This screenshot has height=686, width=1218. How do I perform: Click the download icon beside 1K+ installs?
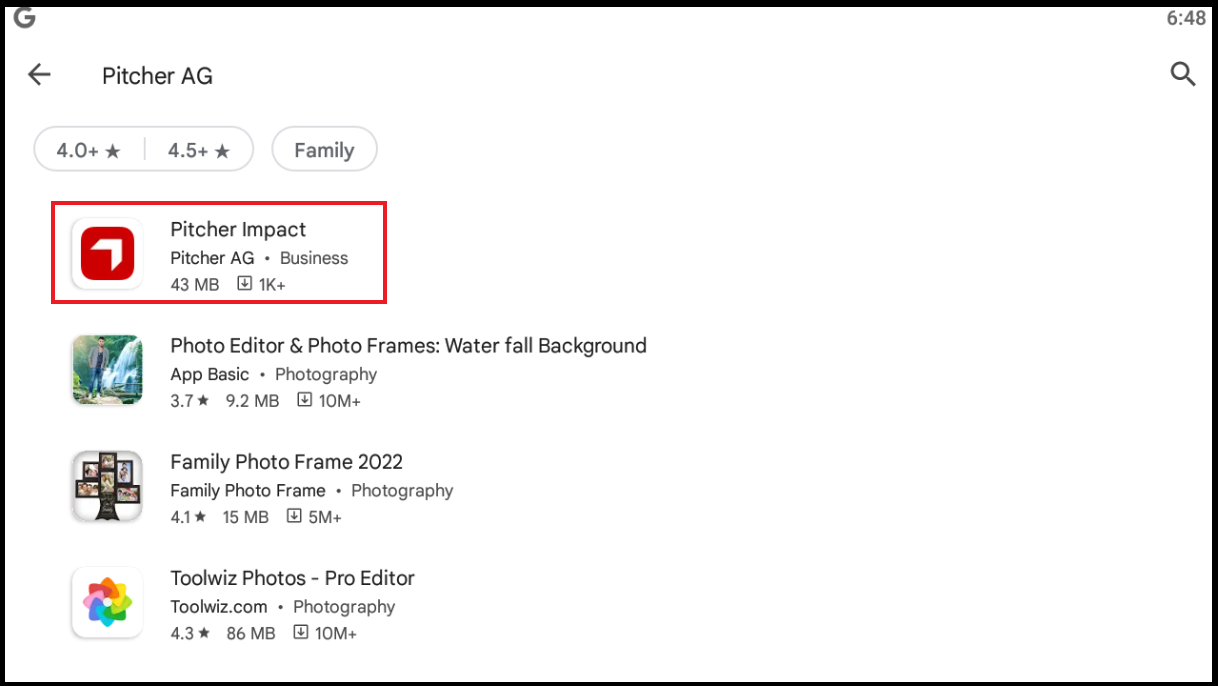point(244,284)
